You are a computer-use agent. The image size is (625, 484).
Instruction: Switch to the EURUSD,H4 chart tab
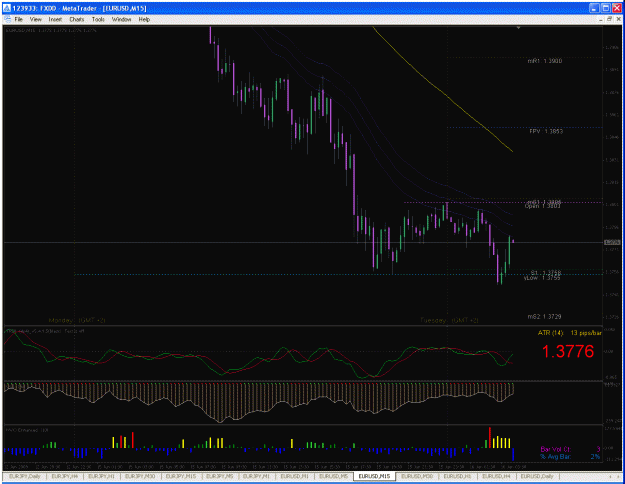point(496,476)
